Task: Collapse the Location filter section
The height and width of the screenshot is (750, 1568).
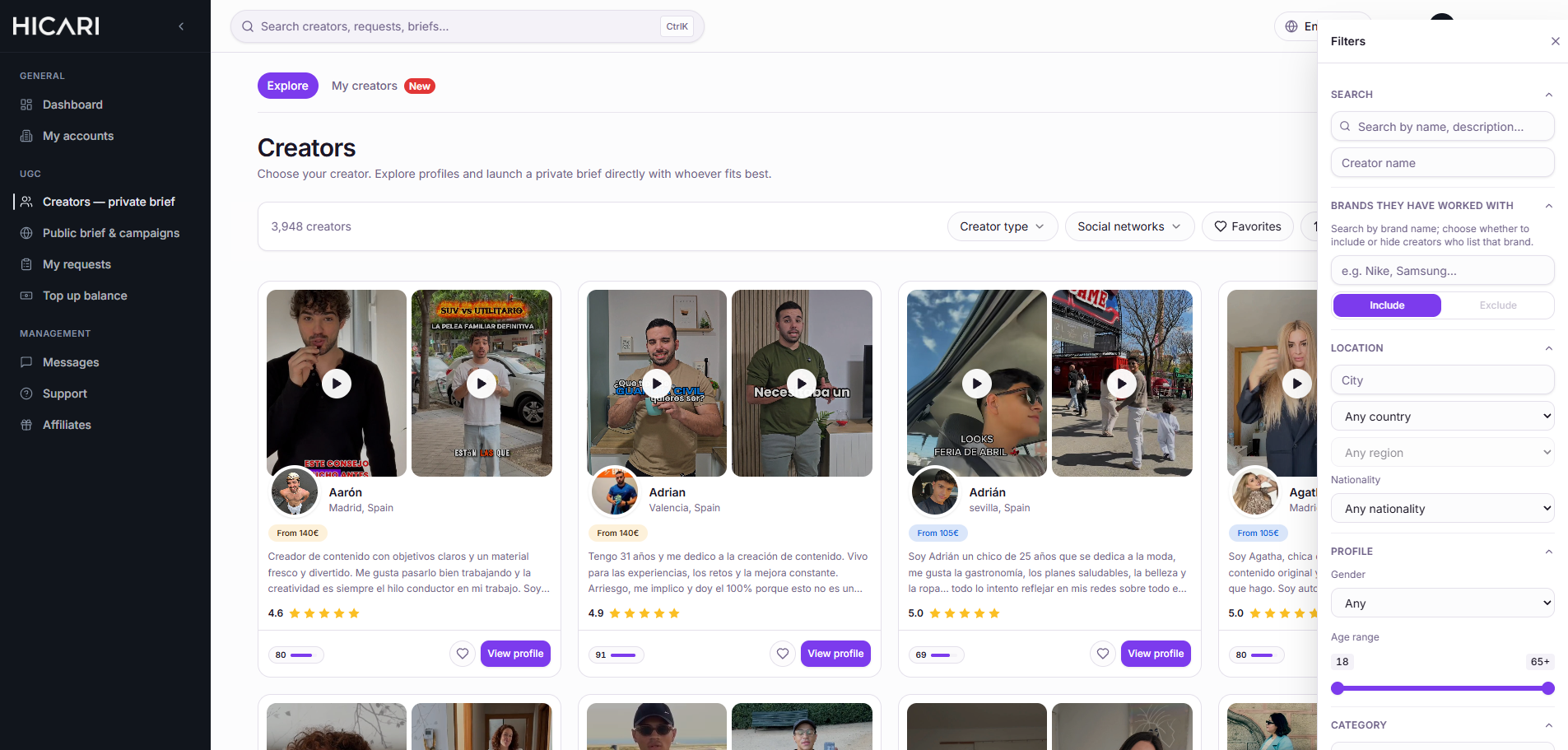Action: [x=1548, y=348]
